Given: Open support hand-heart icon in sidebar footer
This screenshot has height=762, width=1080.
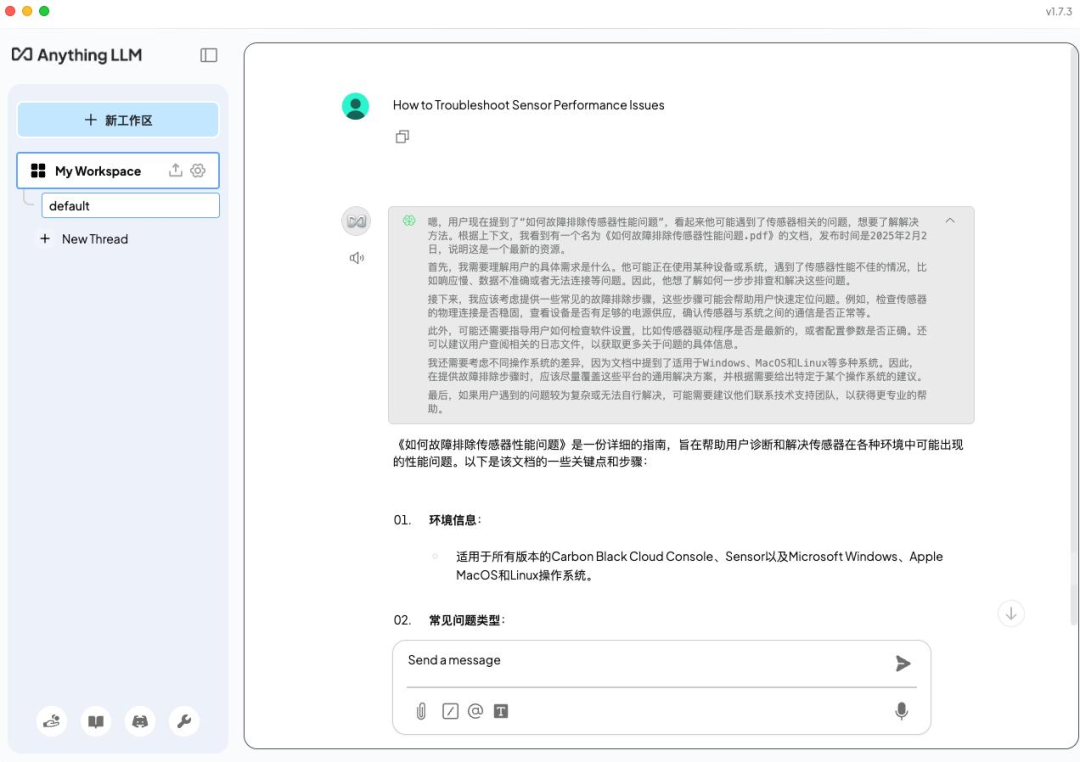Looking at the screenshot, I should pyautogui.click(x=52, y=721).
